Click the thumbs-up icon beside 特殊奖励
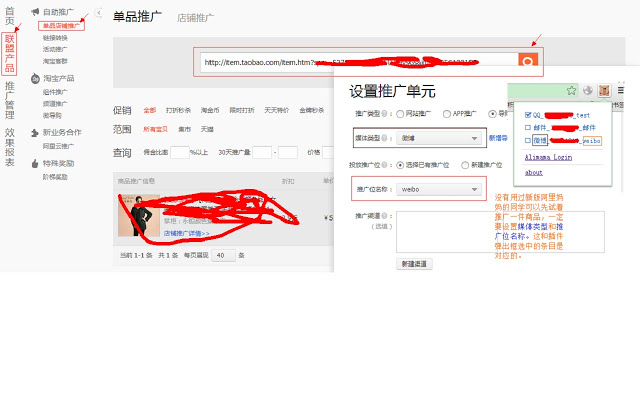This screenshot has width=640, height=400. 35,164
